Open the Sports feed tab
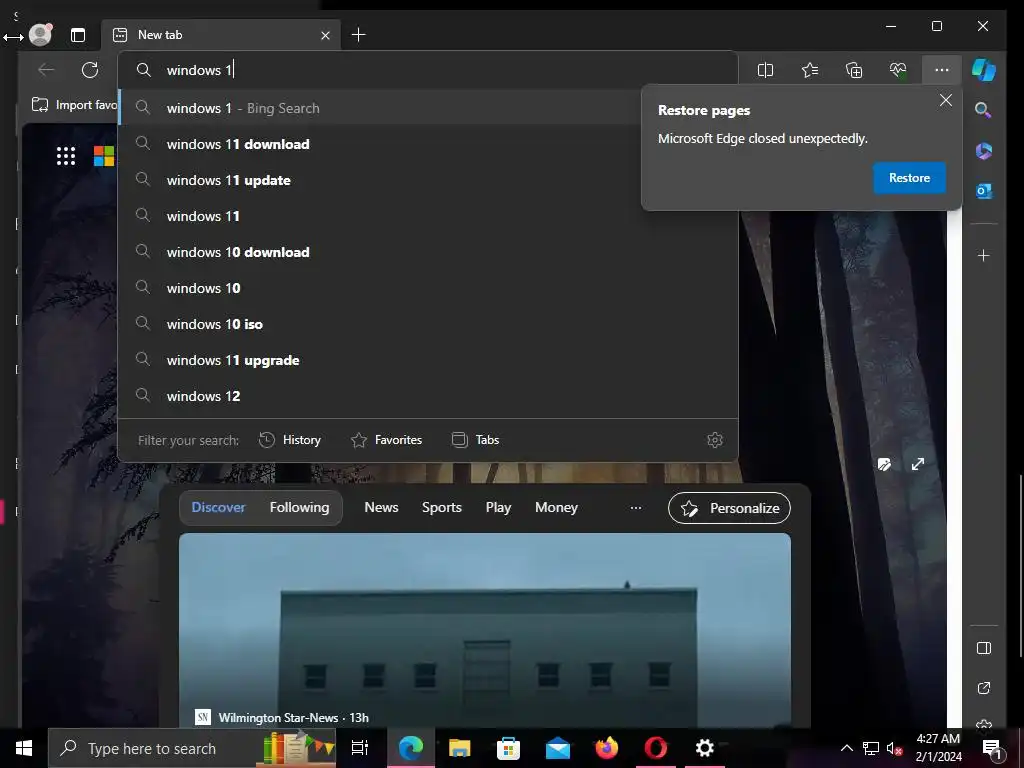The width and height of the screenshot is (1024, 768). pyautogui.click(x=441, y=507)
